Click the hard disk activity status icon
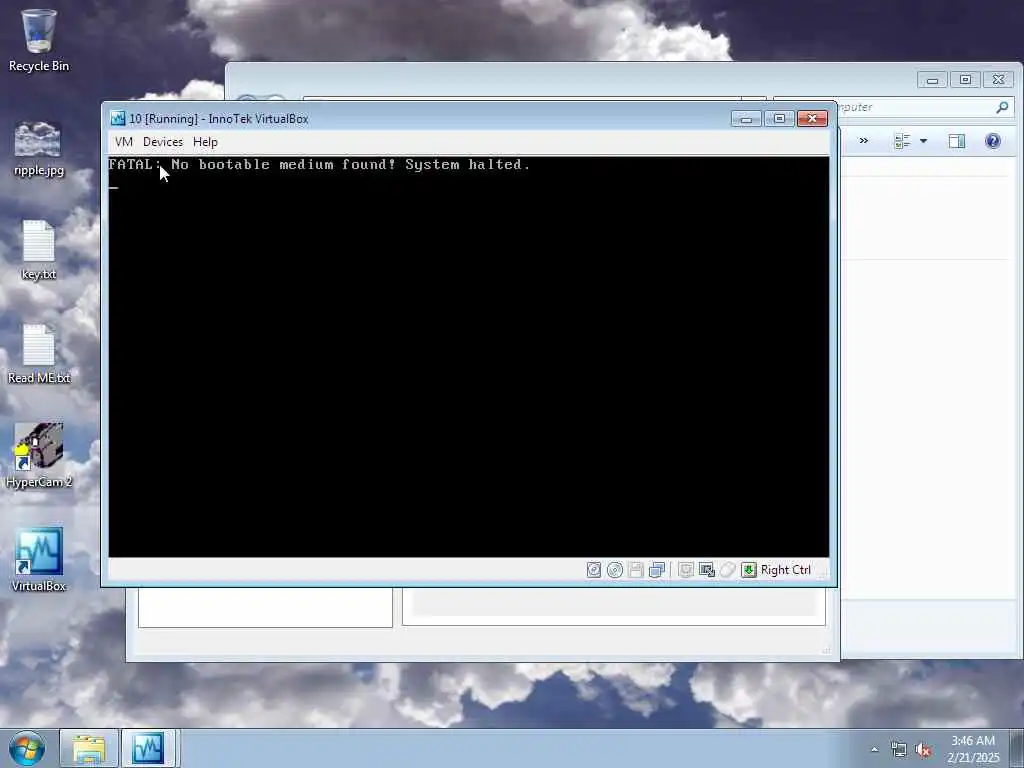The height and width of the screenshot is (768, 1024). tap(594, 570)
